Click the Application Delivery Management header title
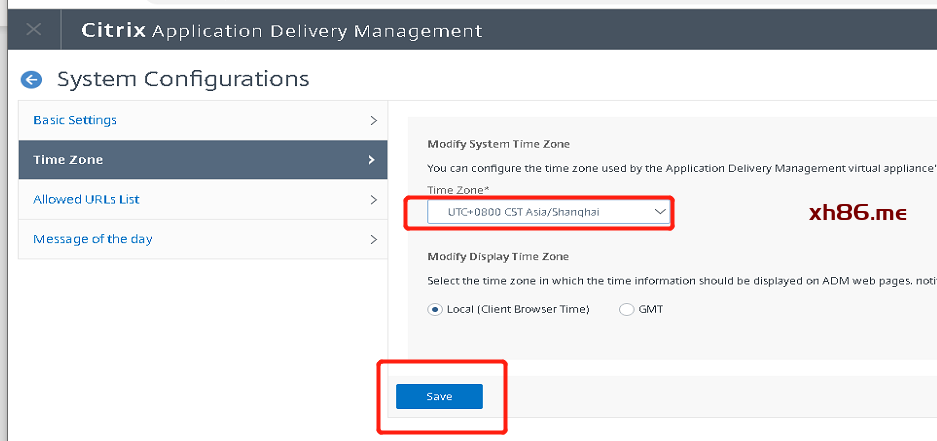This screenshot has width=937, height=441. point(317,30)
